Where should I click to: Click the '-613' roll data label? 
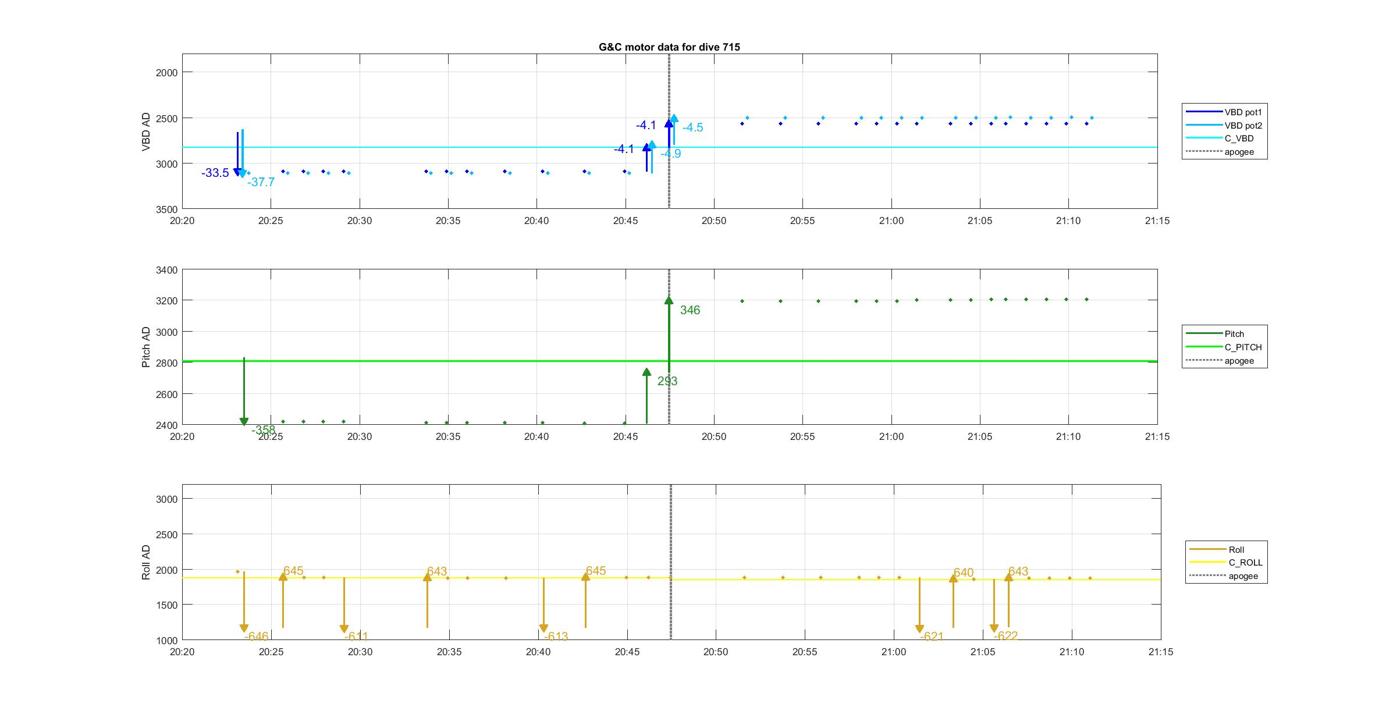(557, 637)
